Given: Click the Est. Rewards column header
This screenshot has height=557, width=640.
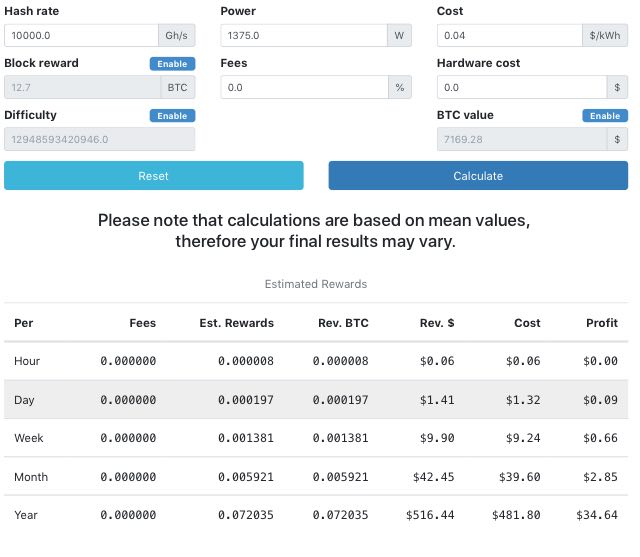Looking at the screenshot, I should (x=236, y=323).
